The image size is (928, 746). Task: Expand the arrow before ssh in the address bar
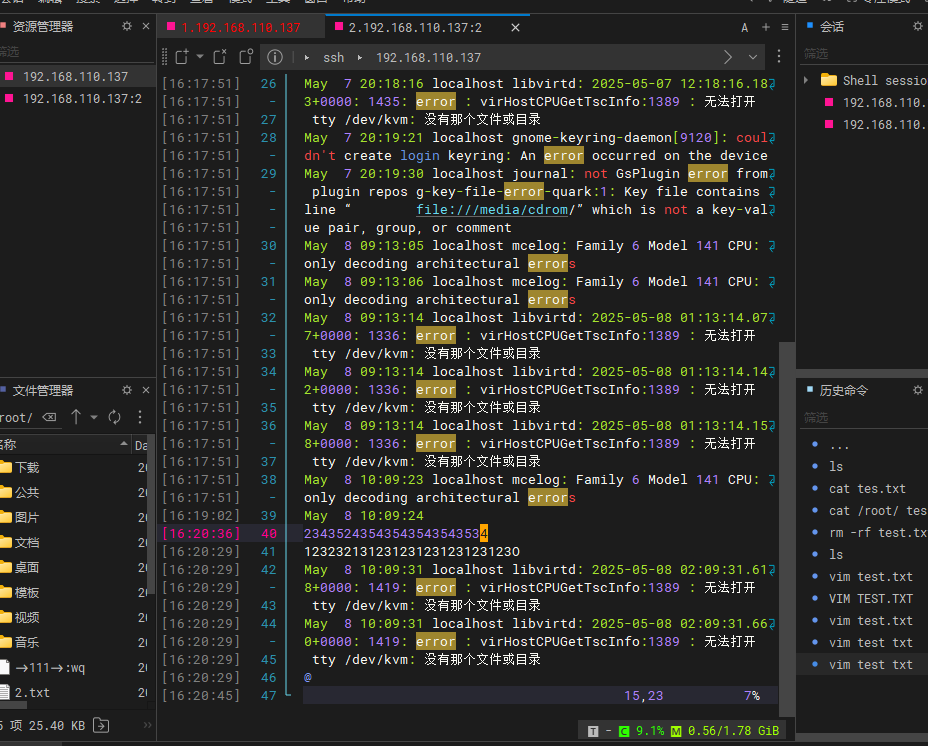coord(307,57)
